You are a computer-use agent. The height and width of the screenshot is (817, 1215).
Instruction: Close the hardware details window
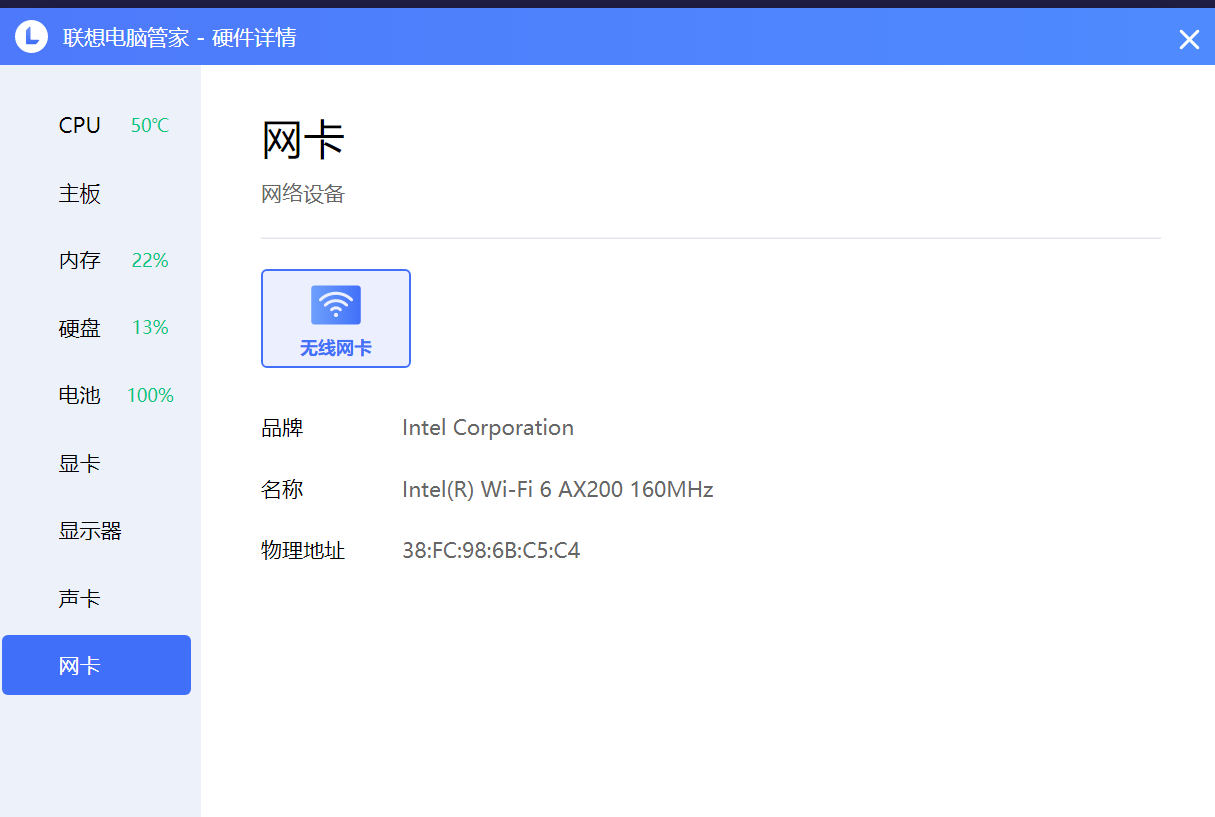click(1189, 39)
